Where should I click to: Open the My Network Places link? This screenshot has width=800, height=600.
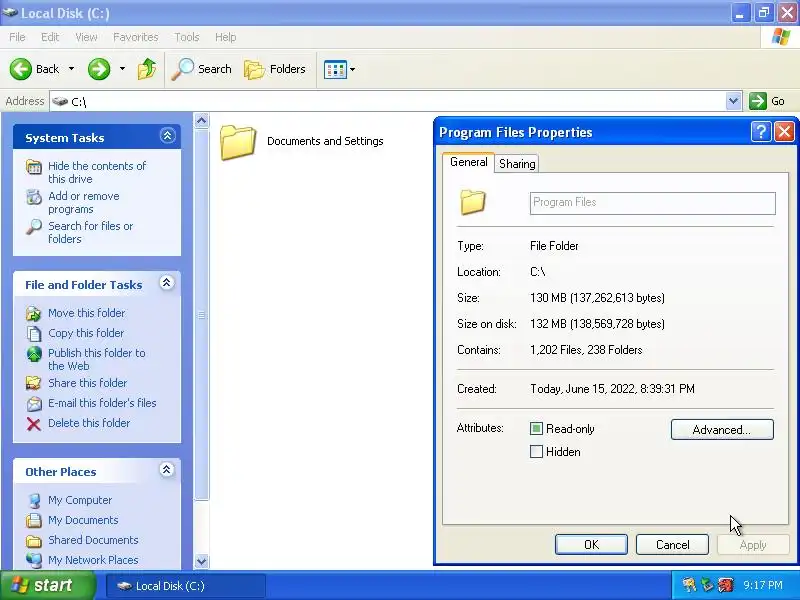pyautogui.click(x=93, y=560)
